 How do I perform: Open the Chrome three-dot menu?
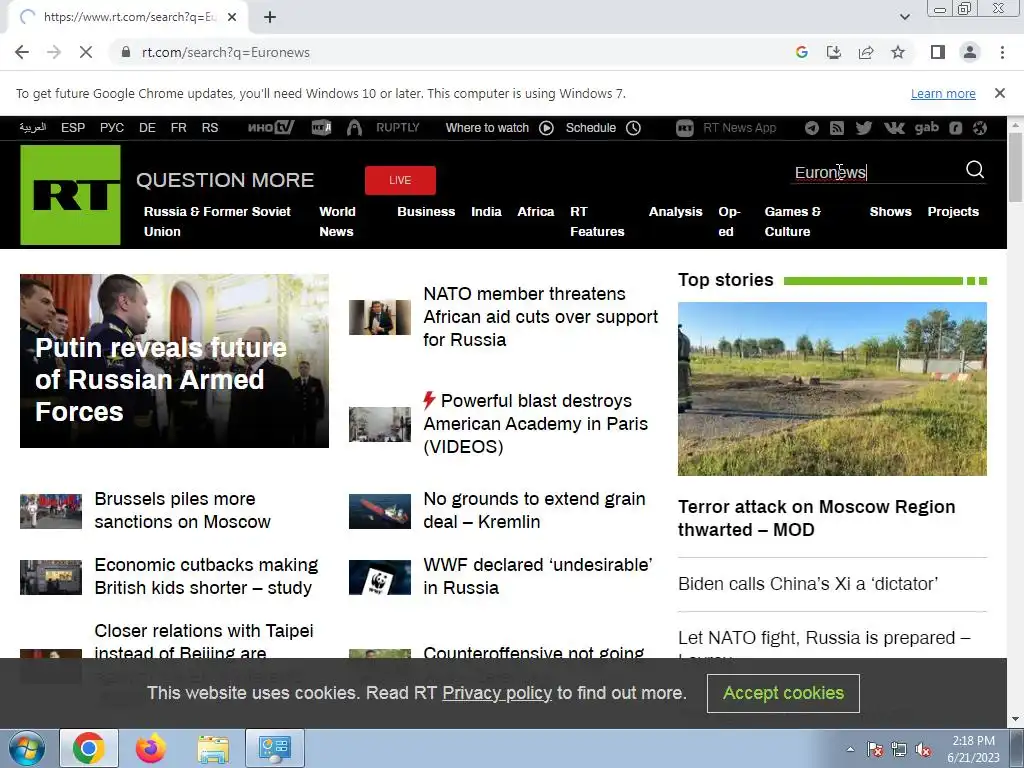pos(1002,52)
